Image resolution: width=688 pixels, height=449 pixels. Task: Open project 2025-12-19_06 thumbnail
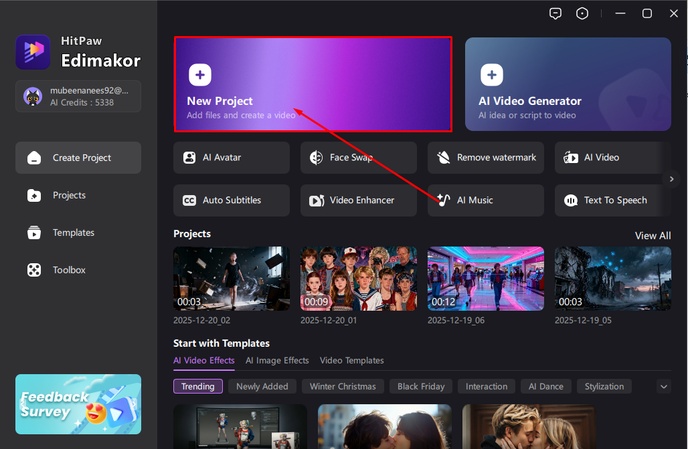point(485,279)
